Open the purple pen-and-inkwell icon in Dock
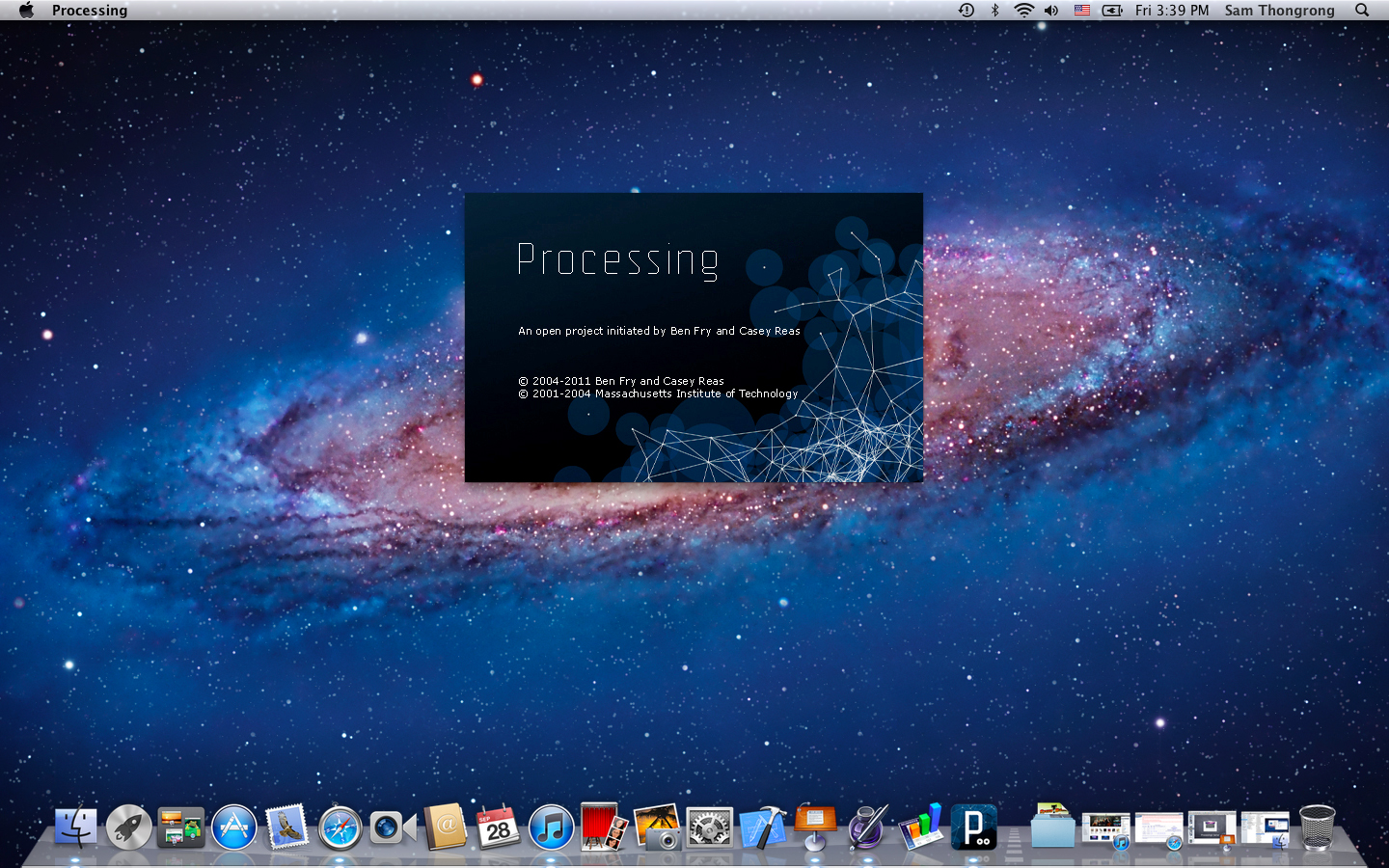Screen dimensions: 1389x868 [x=868, y=827]
